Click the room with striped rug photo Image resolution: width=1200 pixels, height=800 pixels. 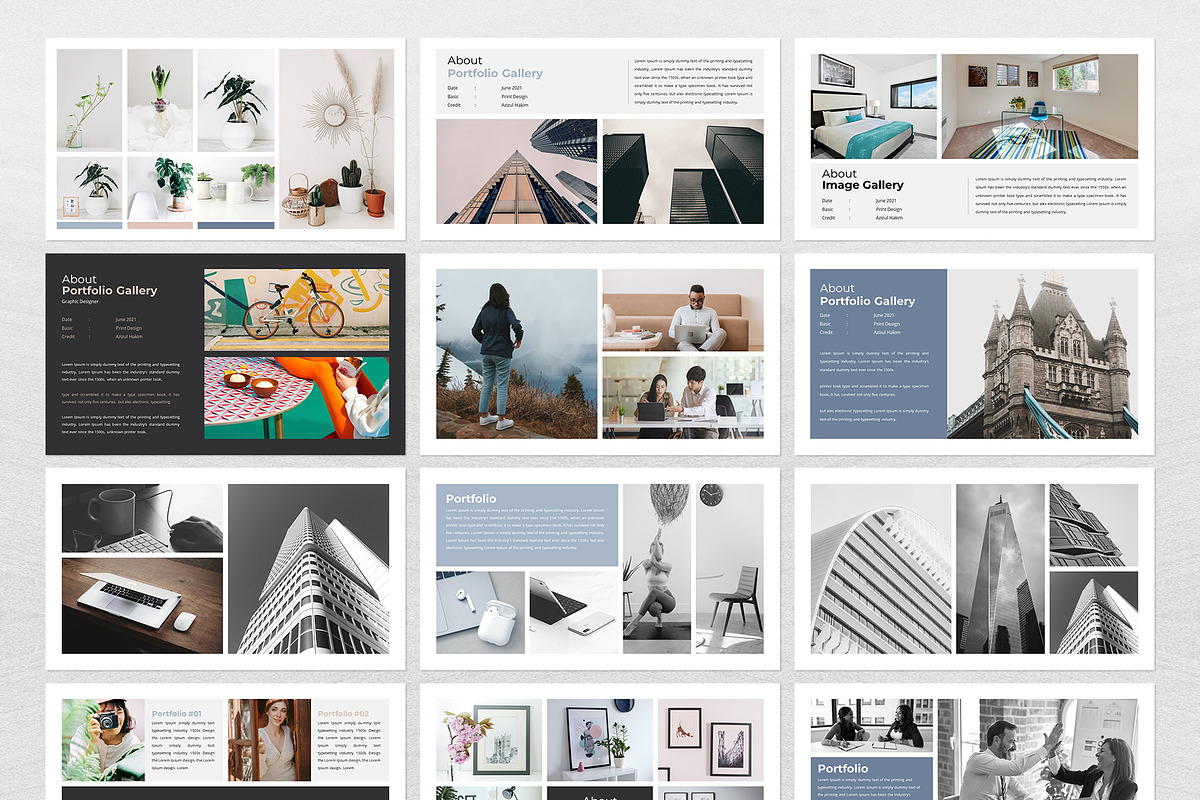pyautogui.click(x=1040, y=106)
